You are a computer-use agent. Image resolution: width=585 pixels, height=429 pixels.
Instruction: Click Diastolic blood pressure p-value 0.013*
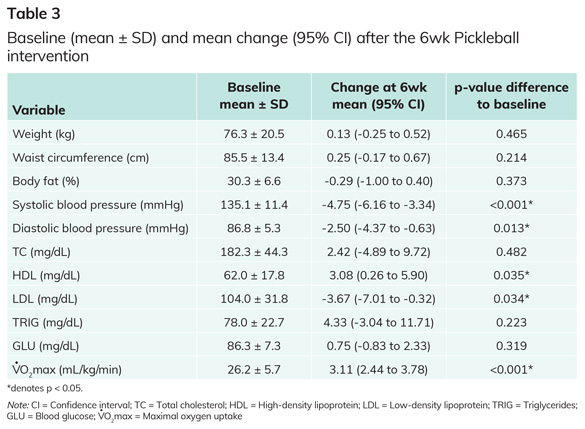(x=512, y=228)
